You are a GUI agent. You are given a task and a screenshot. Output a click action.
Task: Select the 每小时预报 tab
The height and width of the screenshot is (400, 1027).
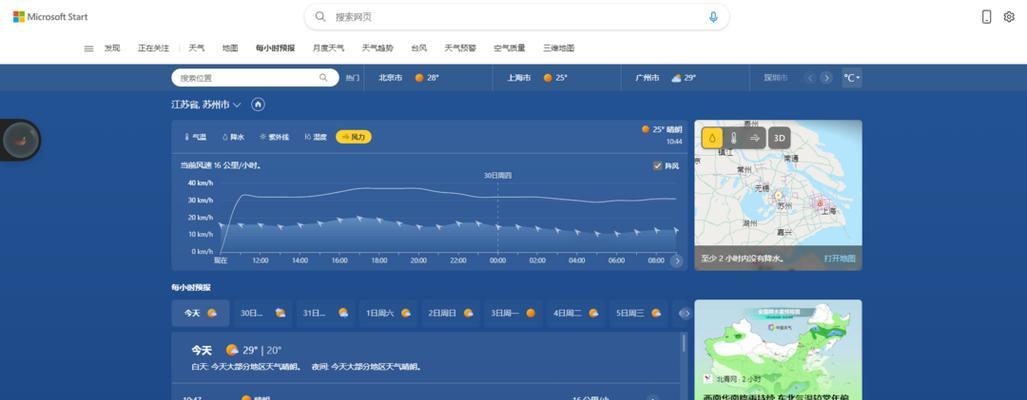tap(275, 48)
